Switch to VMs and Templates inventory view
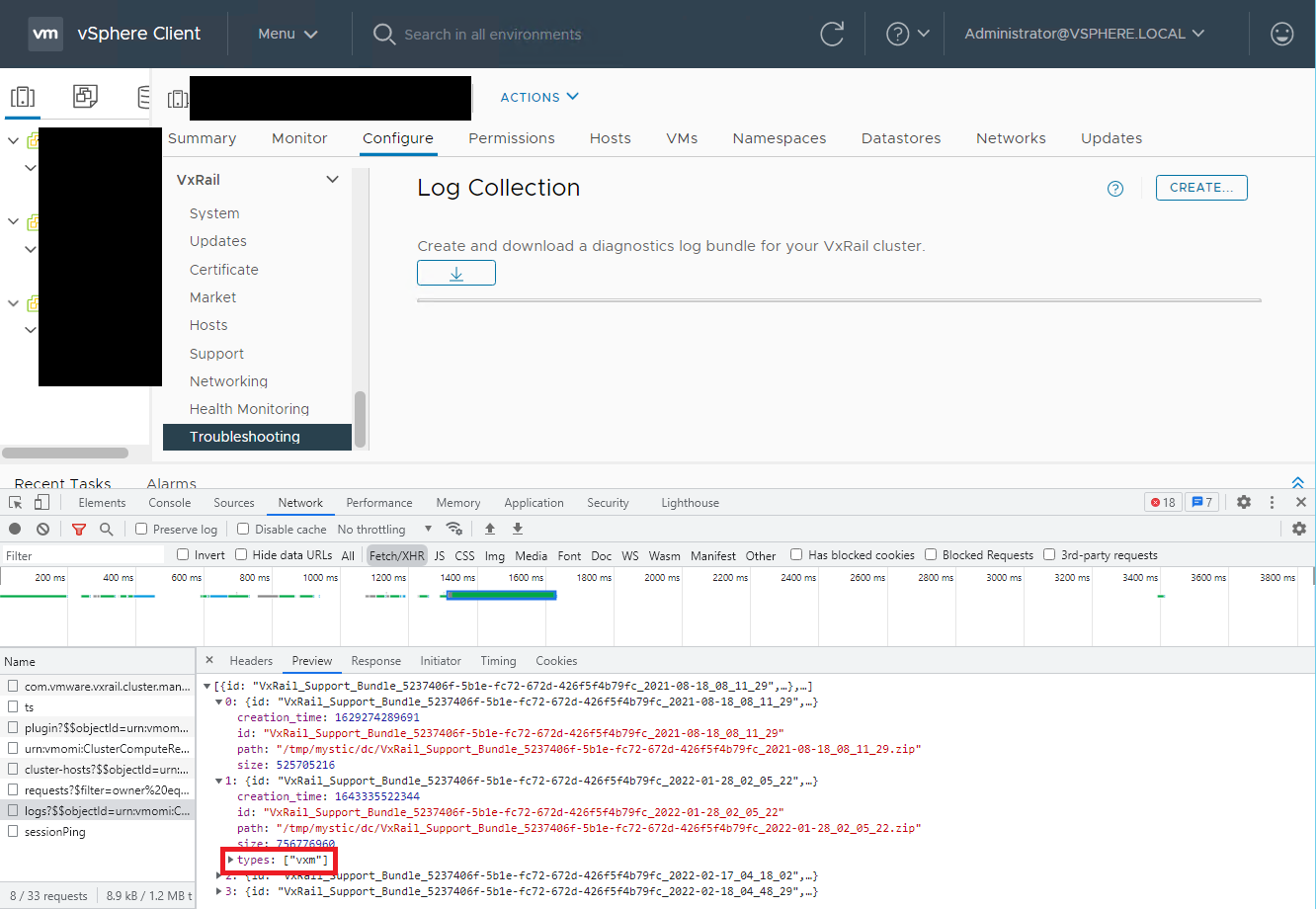Viewport: 1316px width, 909px height. point(85,96)
